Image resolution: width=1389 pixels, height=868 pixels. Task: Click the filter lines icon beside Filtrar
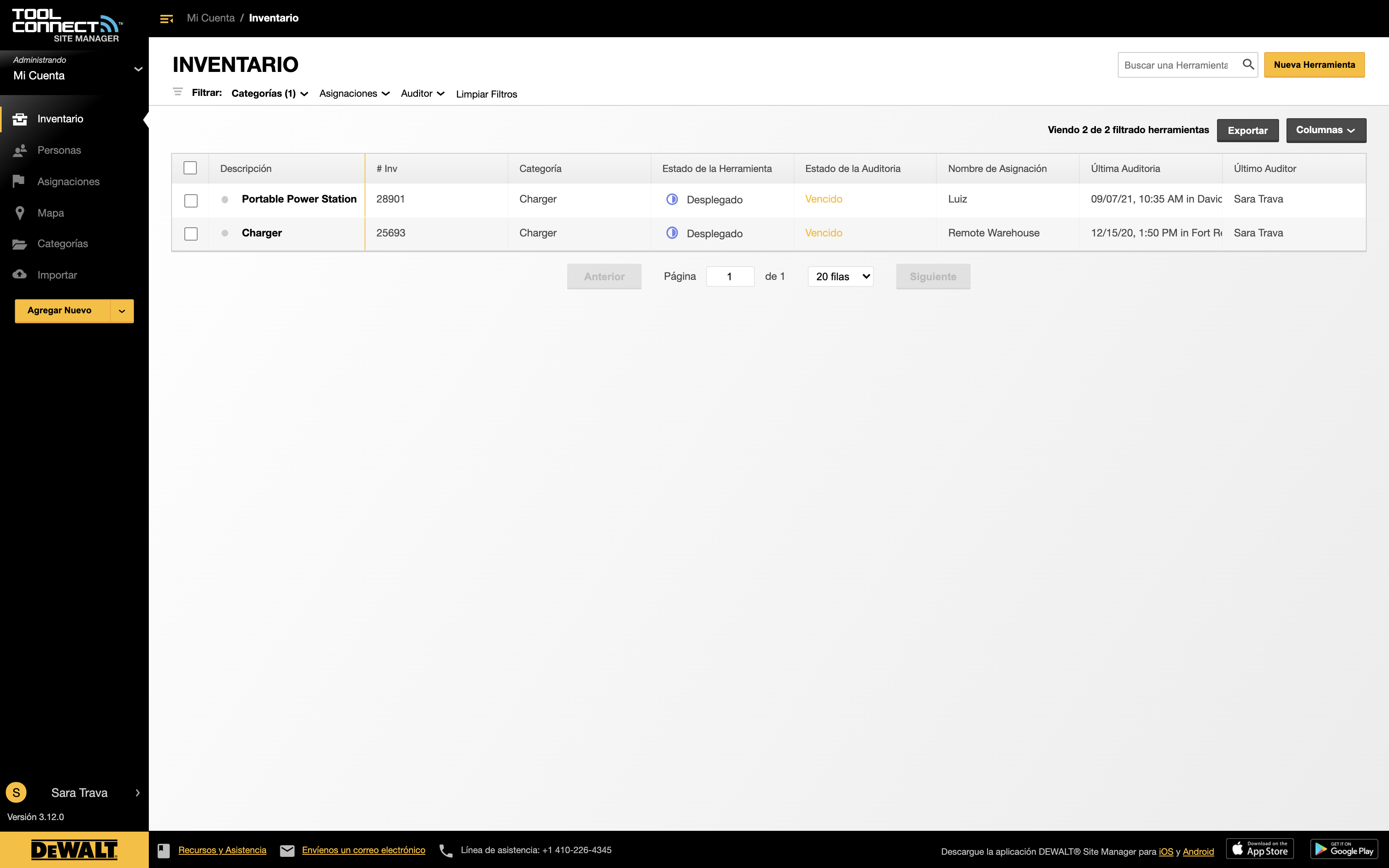[178, 92]
